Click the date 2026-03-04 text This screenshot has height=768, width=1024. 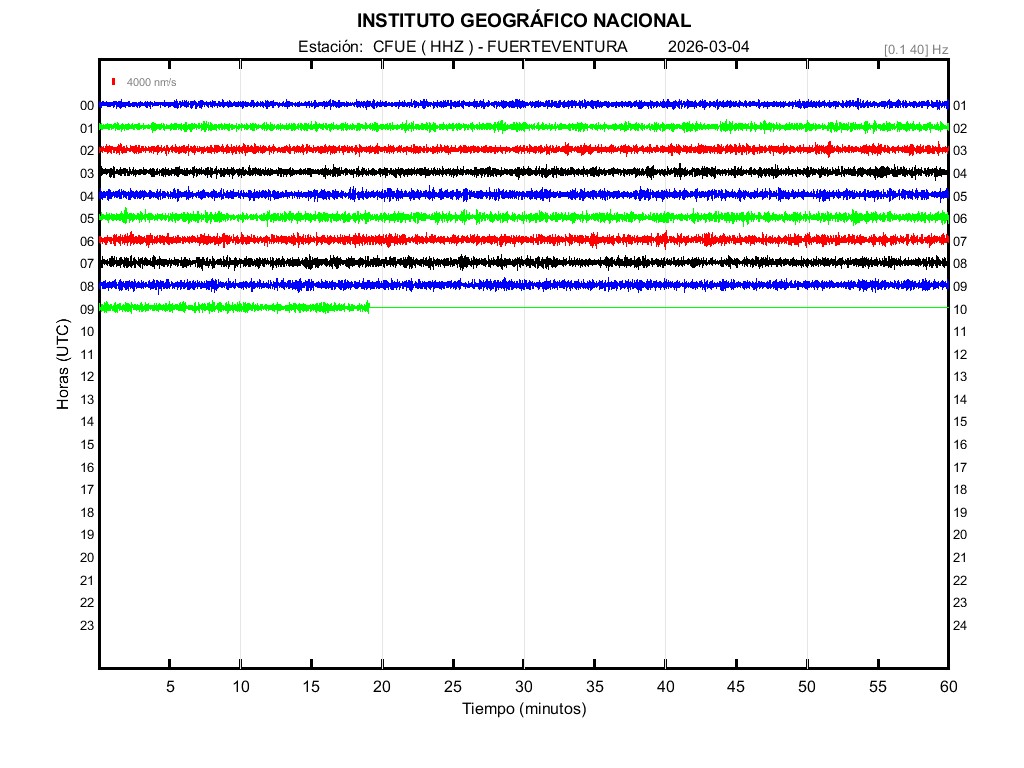tap(708, 47)
